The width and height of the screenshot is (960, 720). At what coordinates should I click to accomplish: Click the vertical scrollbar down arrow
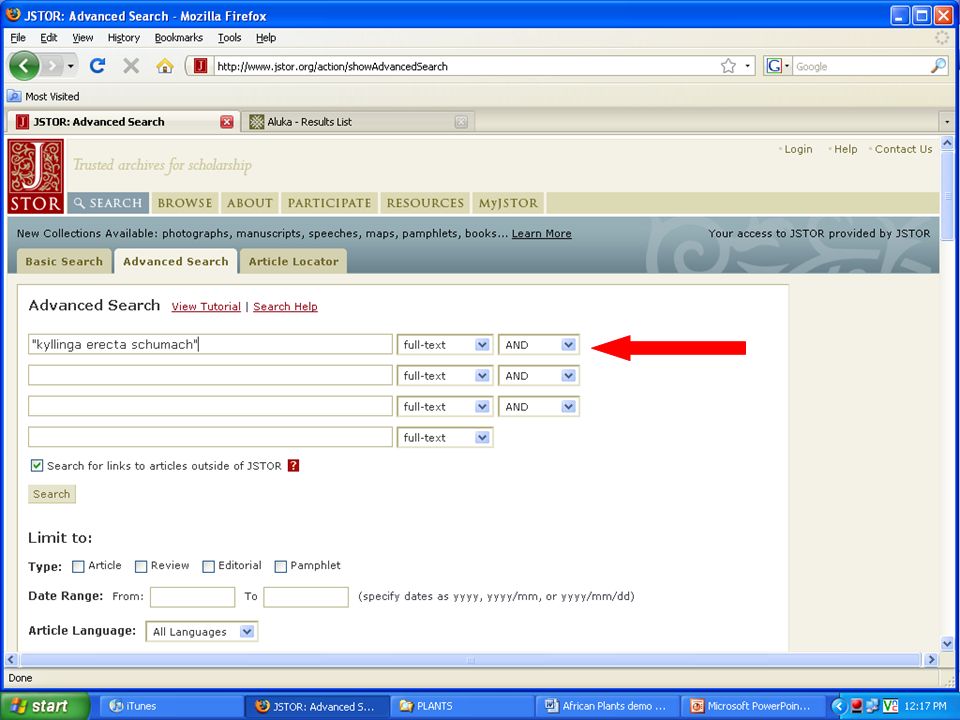coord(947,644)
